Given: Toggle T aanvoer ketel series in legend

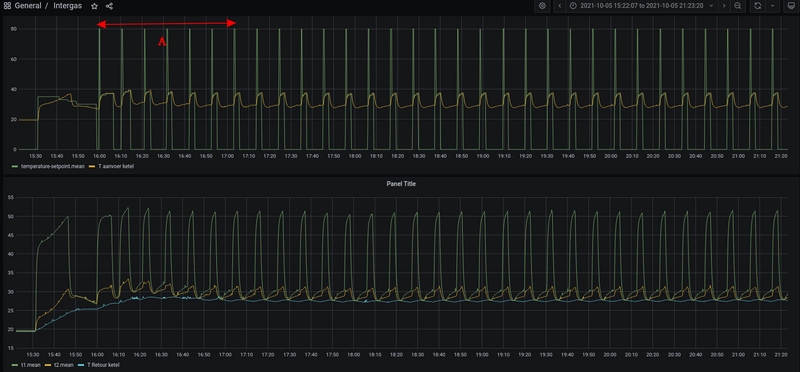Looking at the screenshot, I should 112,167.
